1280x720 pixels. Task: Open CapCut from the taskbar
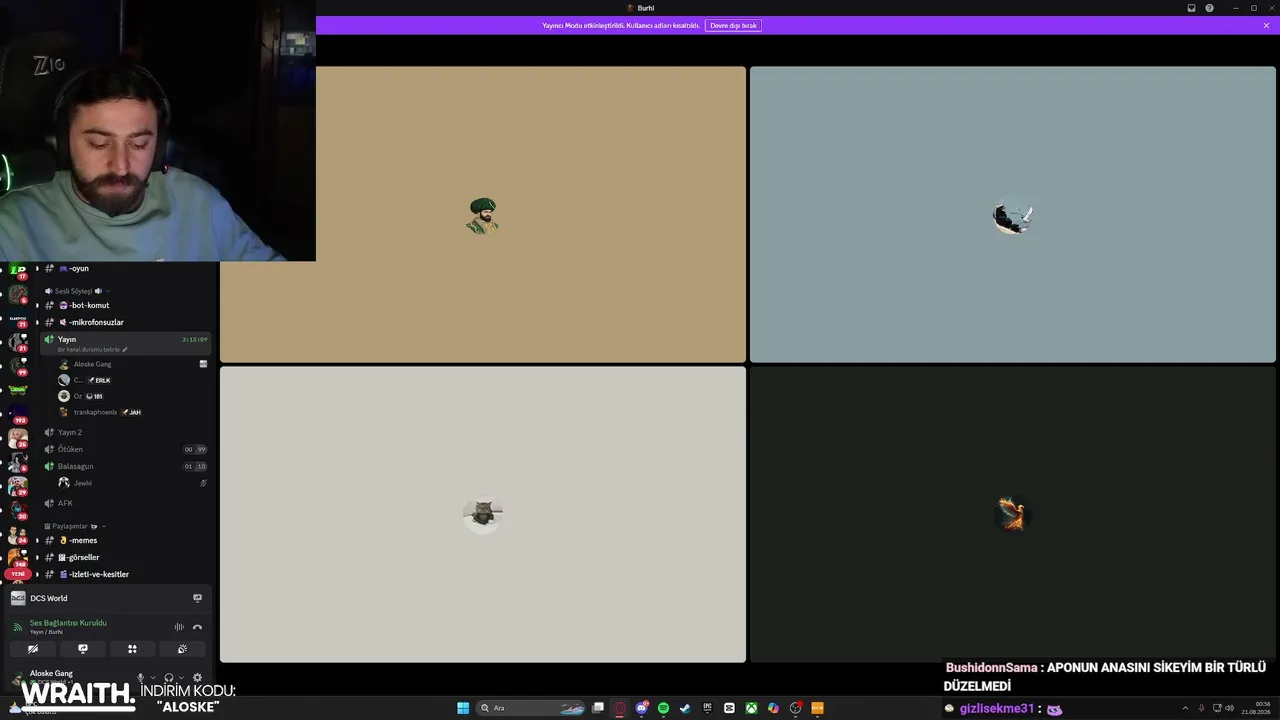tap(729, 708)
